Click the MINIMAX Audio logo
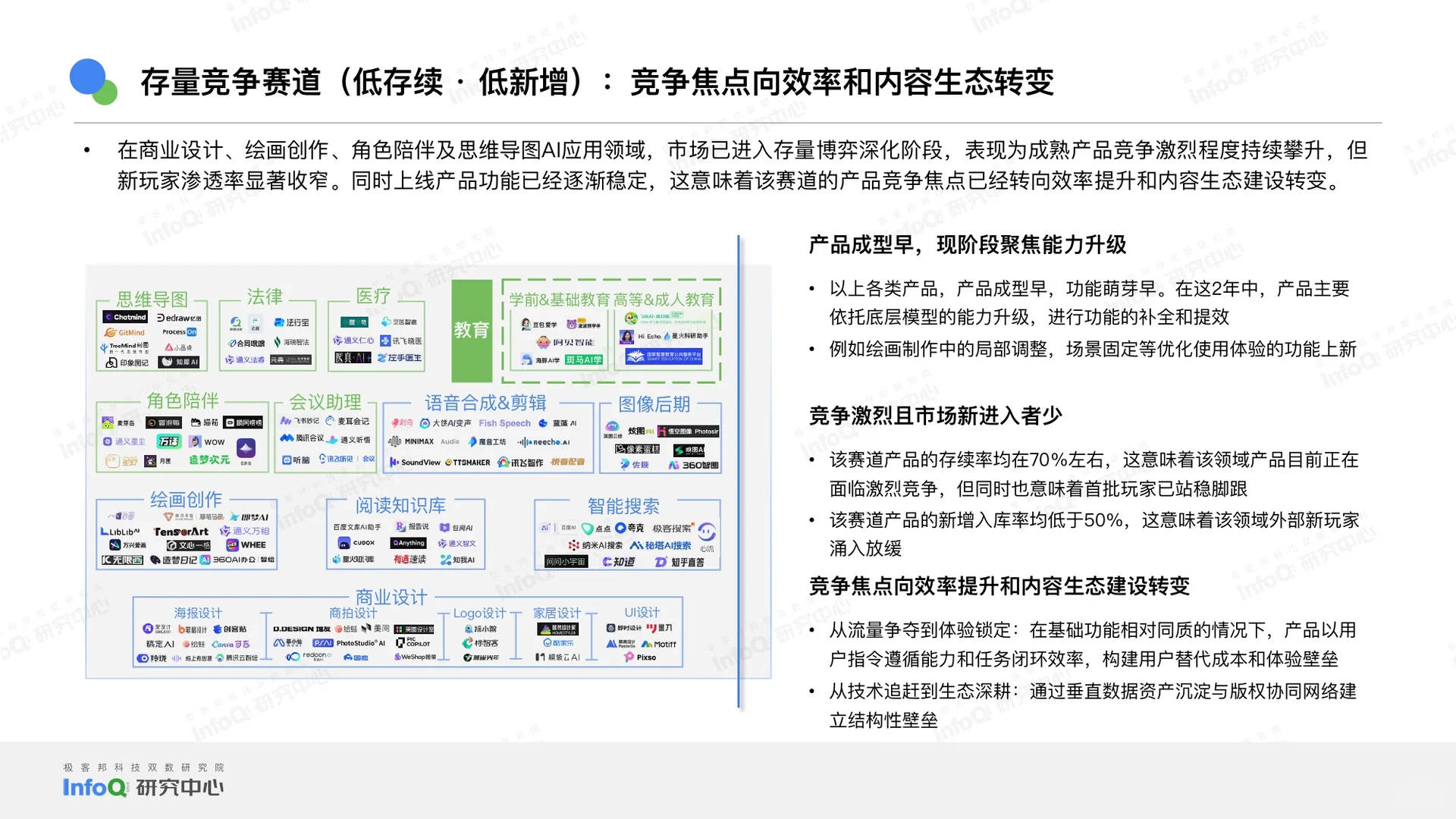This screenshot has width=1456, height=819. click(424, 441)
